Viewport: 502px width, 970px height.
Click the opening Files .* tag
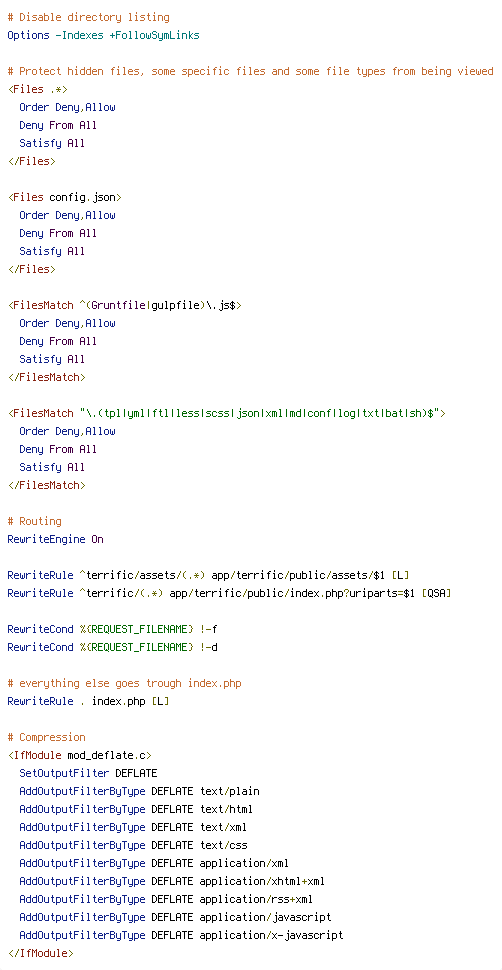(x=38, y=89)
